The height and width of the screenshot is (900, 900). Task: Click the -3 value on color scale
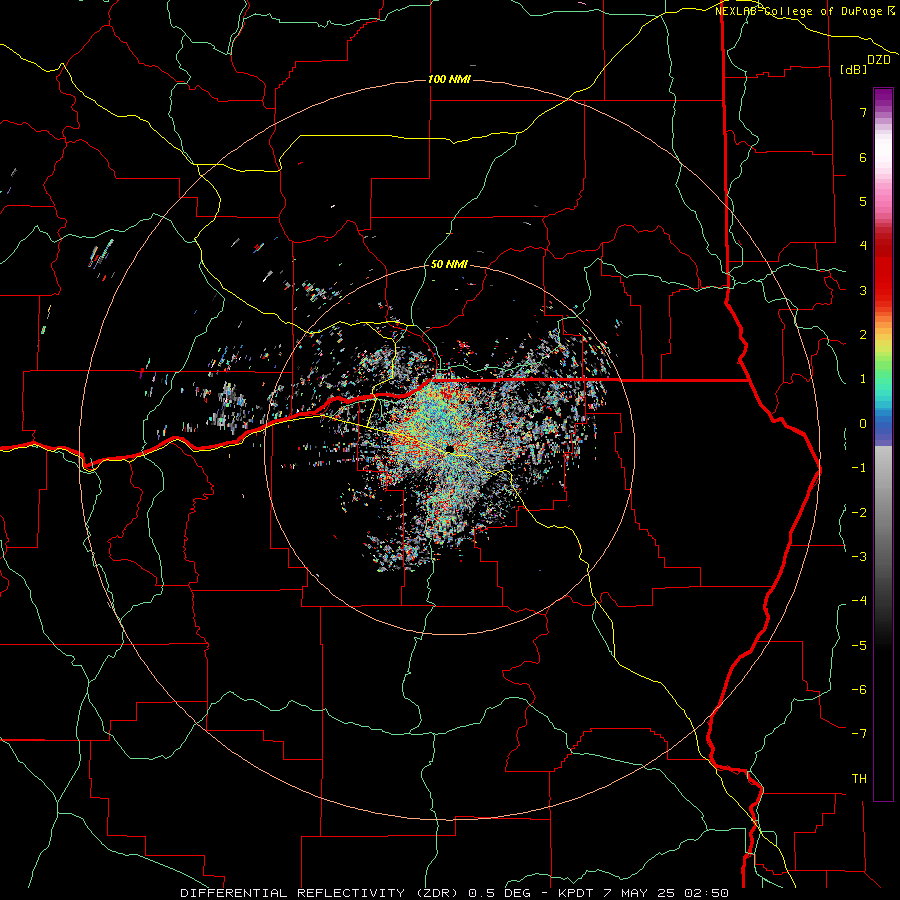click(x=859, y=556)
